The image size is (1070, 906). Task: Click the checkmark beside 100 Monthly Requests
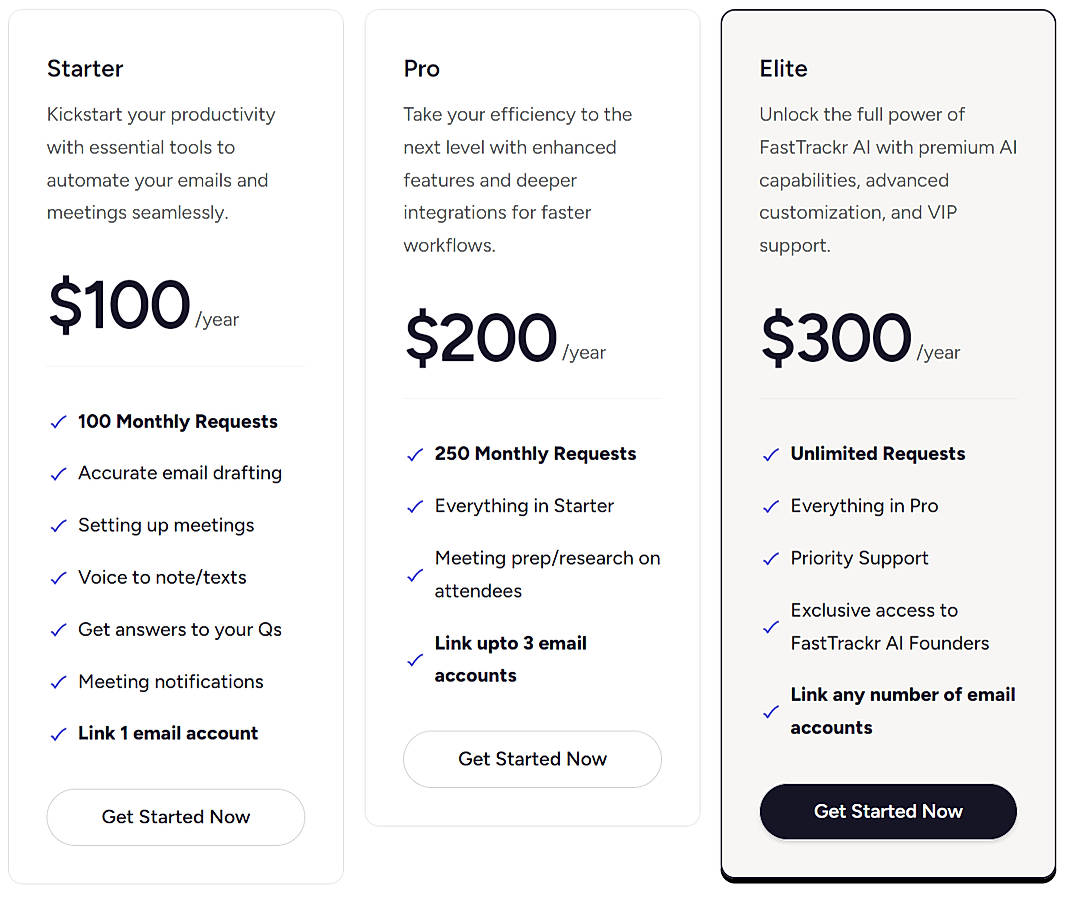[x=58, y=422]
